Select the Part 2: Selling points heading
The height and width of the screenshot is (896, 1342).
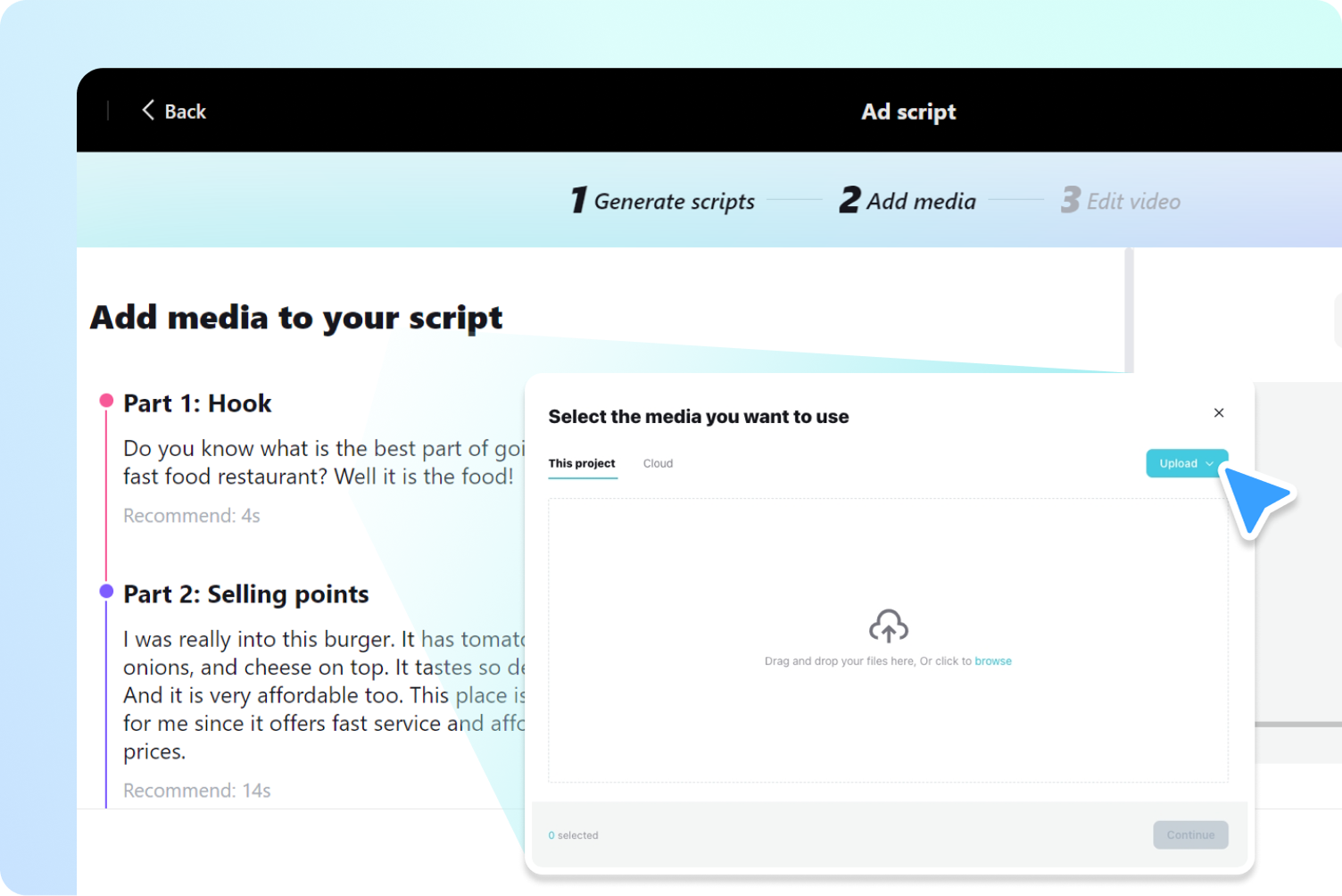(246, 594)
